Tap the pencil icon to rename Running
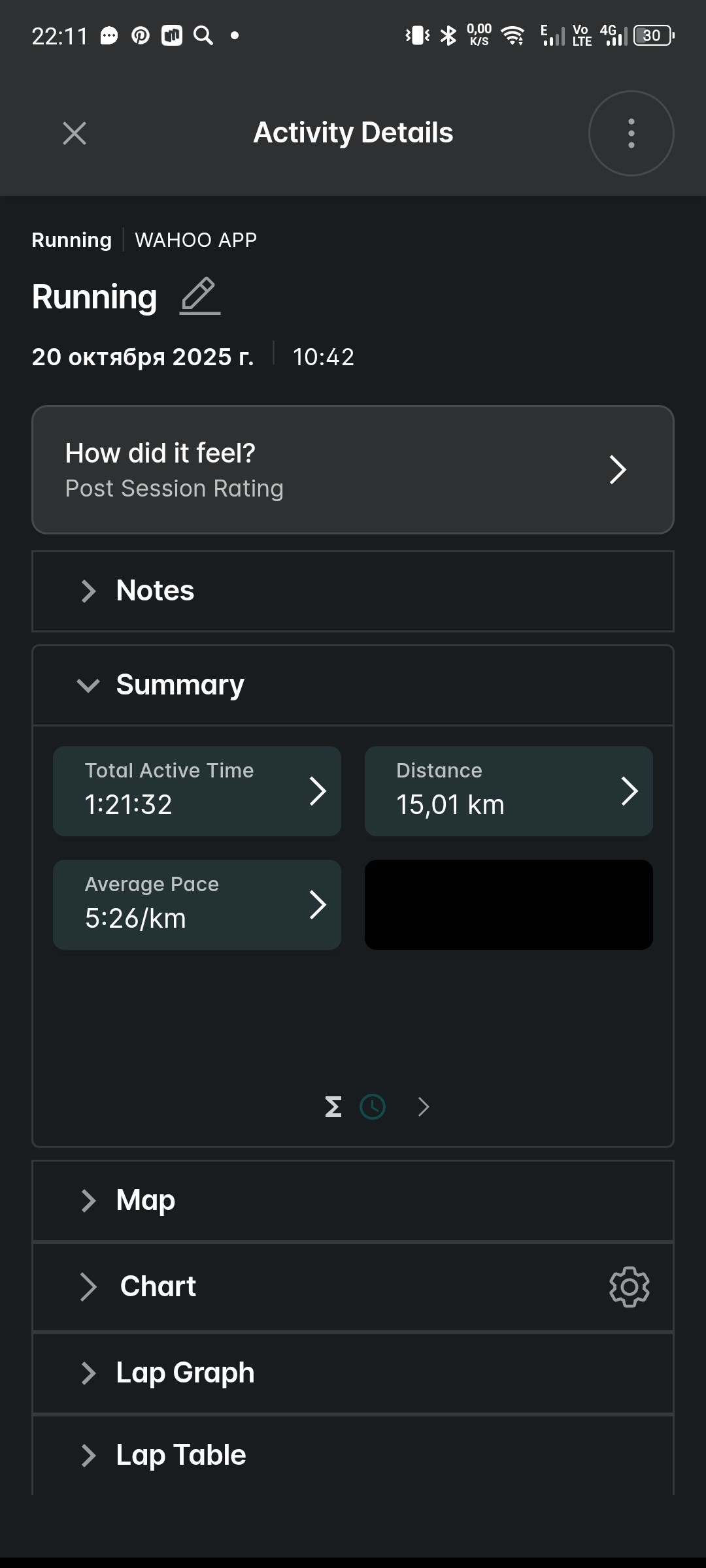Viewport: 706px width, 1568px height. [200, 296]
